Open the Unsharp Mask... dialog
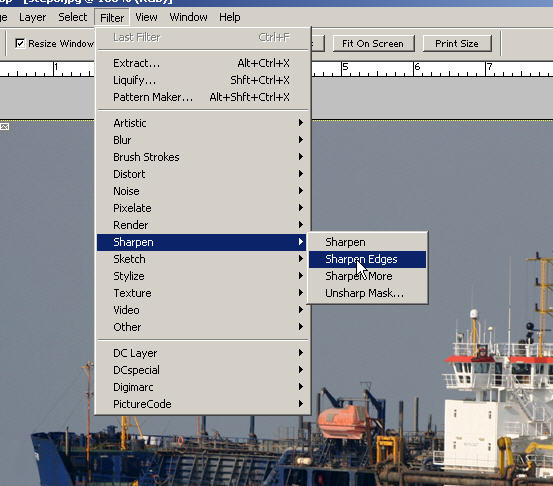The image size is (553, 486). (x=367, y=293)
